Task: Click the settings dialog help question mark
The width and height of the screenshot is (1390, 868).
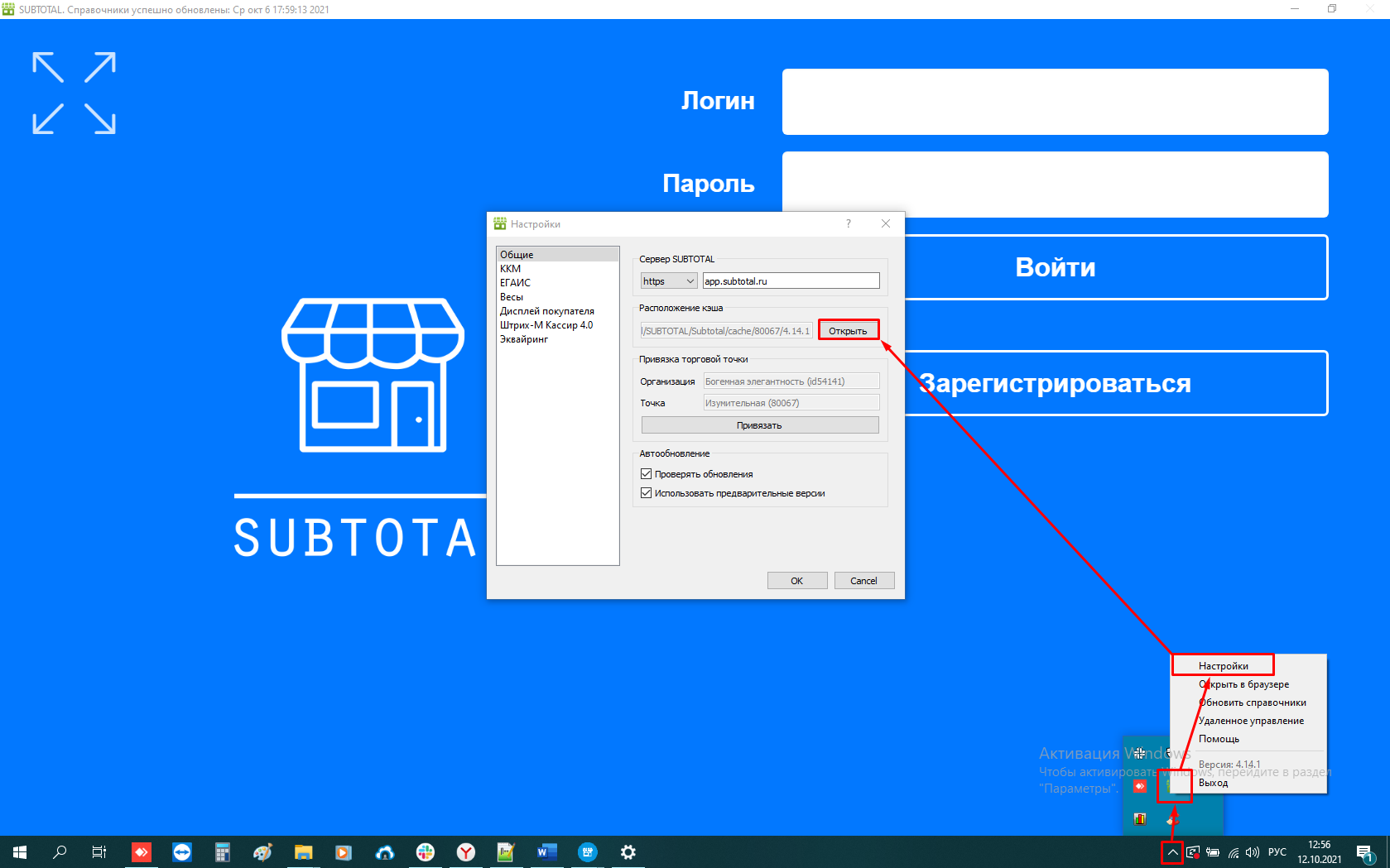Action: coord(848,224)
